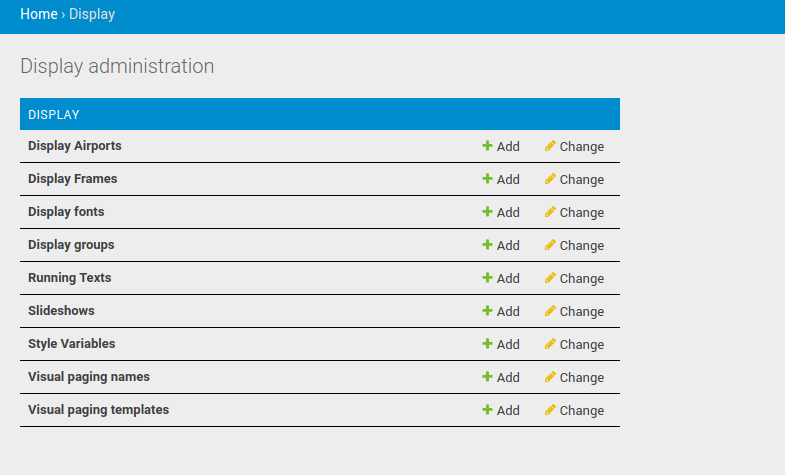Viewport: 785px width, 475px height.
Task: Click the pencil icon for Display groups
Action: 550,245
